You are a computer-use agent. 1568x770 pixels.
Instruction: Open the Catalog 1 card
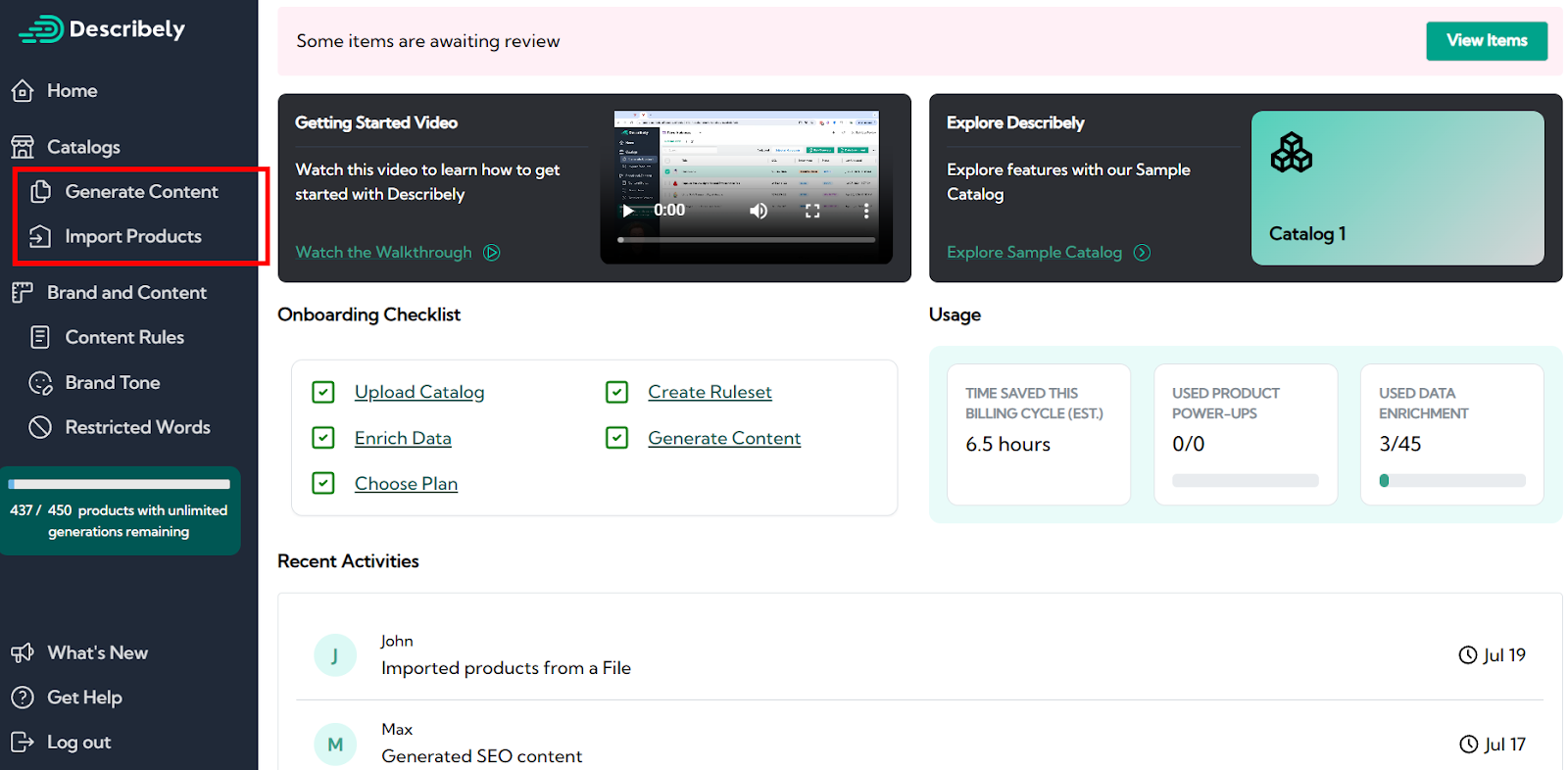pos(1397,188)
